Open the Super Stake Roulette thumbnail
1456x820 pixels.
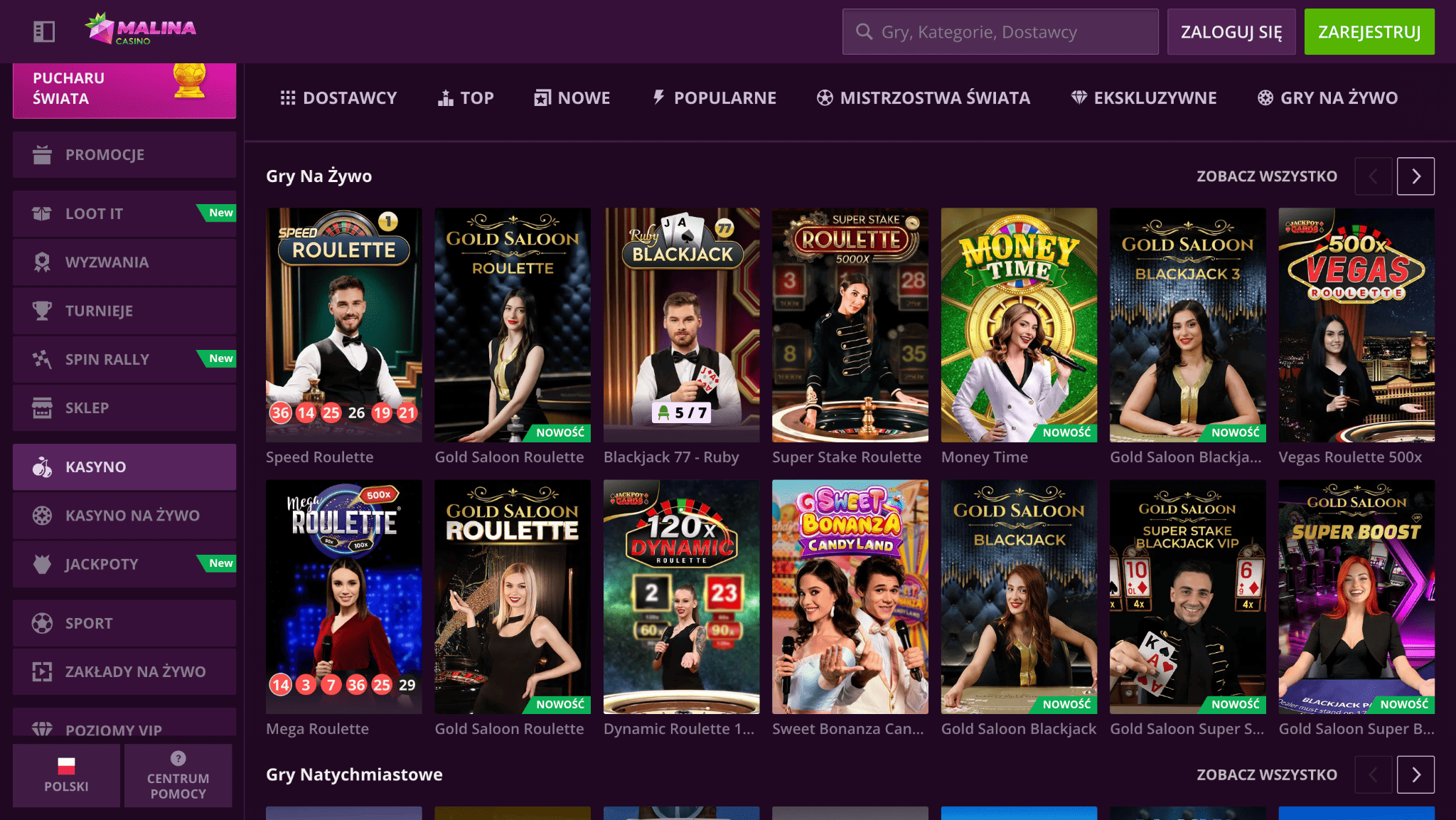(x=850, y=325)
